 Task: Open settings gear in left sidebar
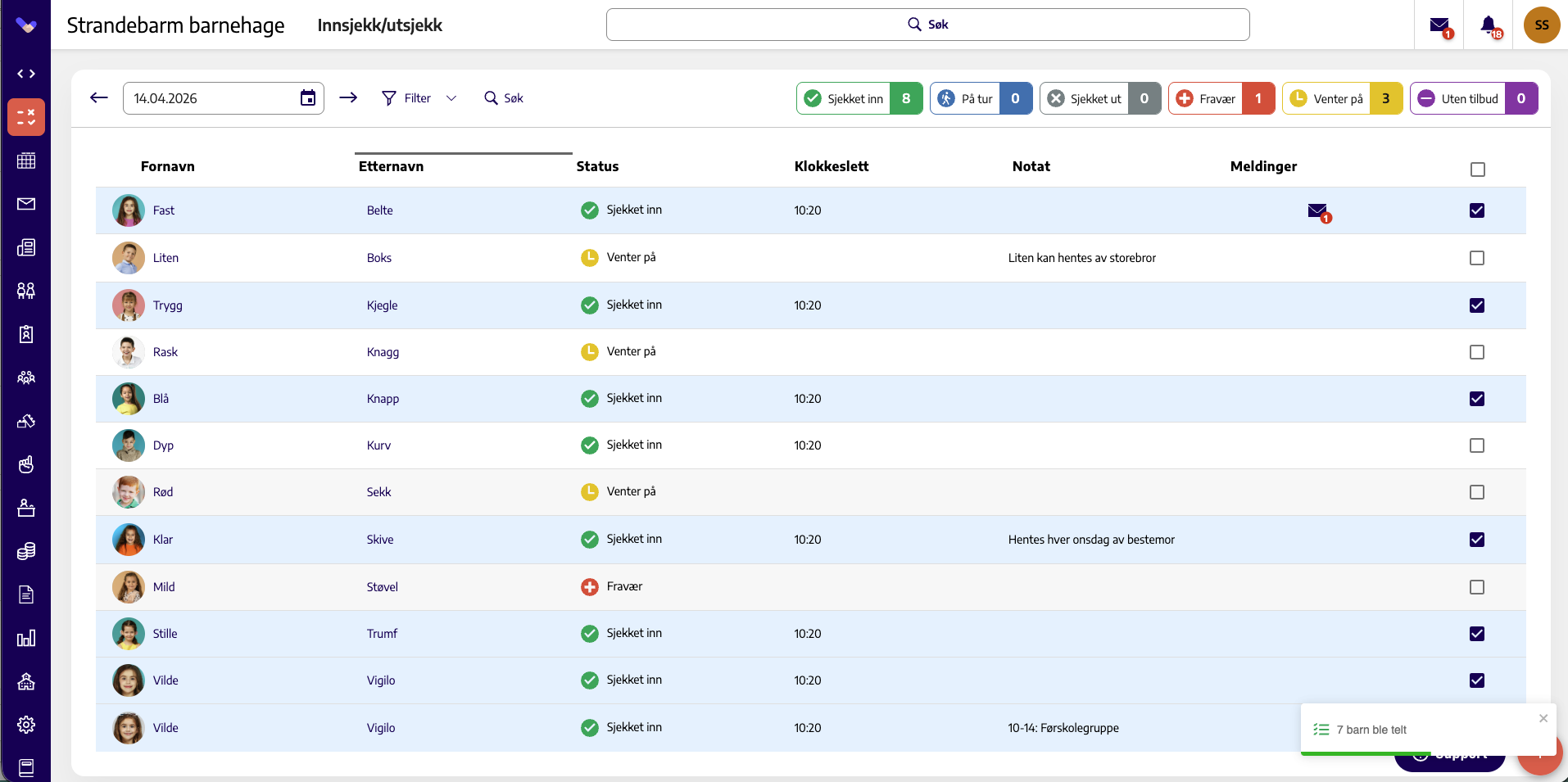[26, 725]
